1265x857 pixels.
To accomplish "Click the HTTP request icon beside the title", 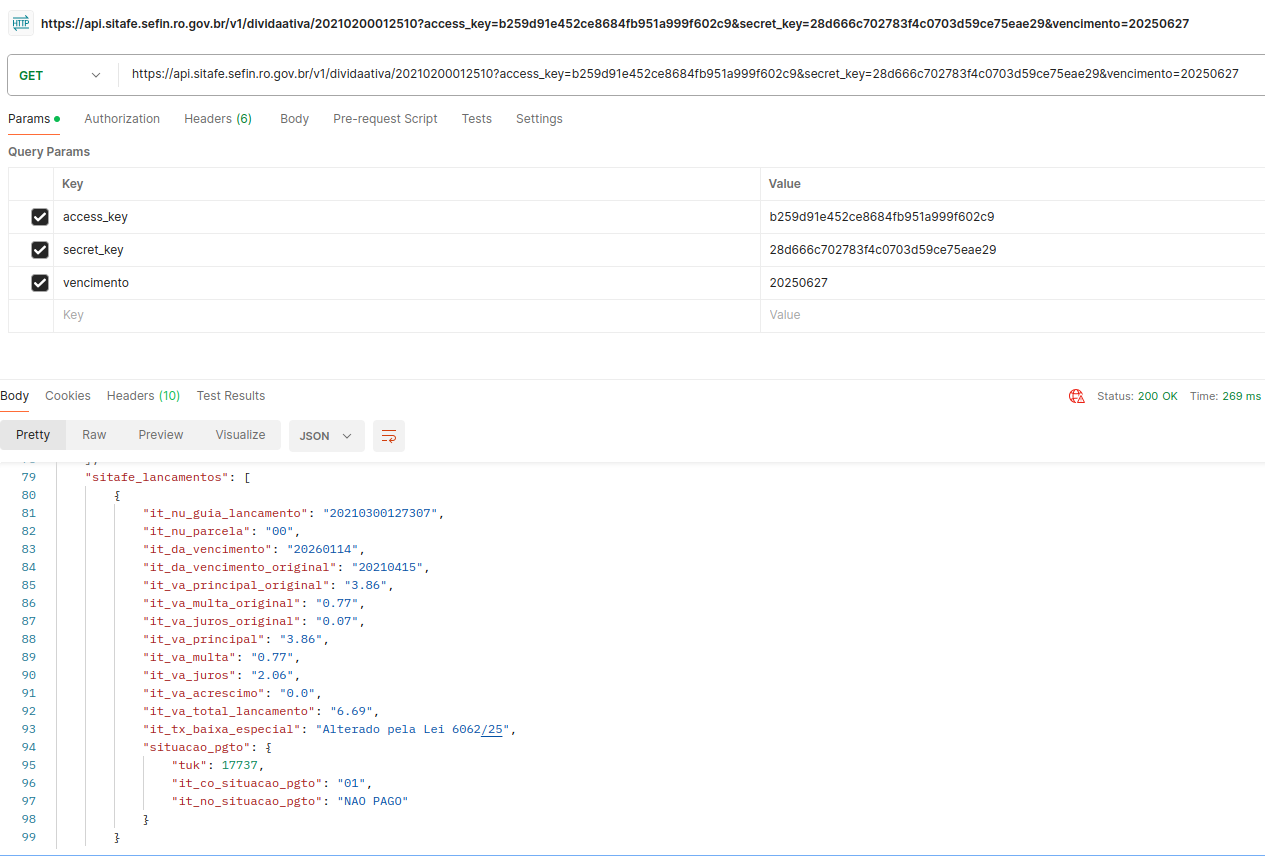I will pos(20,23).
